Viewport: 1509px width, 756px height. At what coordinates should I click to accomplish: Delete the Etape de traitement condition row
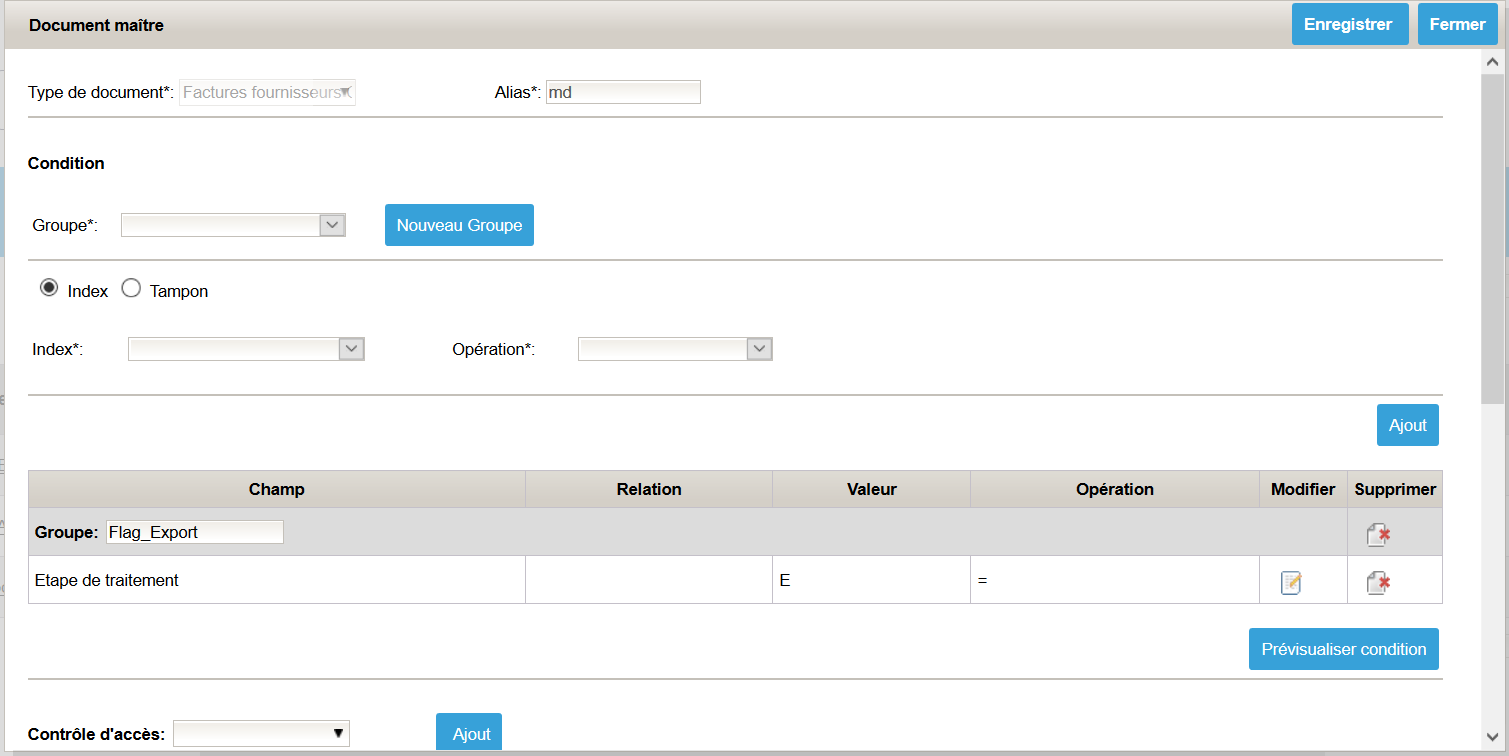pyautogui.click(x=1378, y=582)
